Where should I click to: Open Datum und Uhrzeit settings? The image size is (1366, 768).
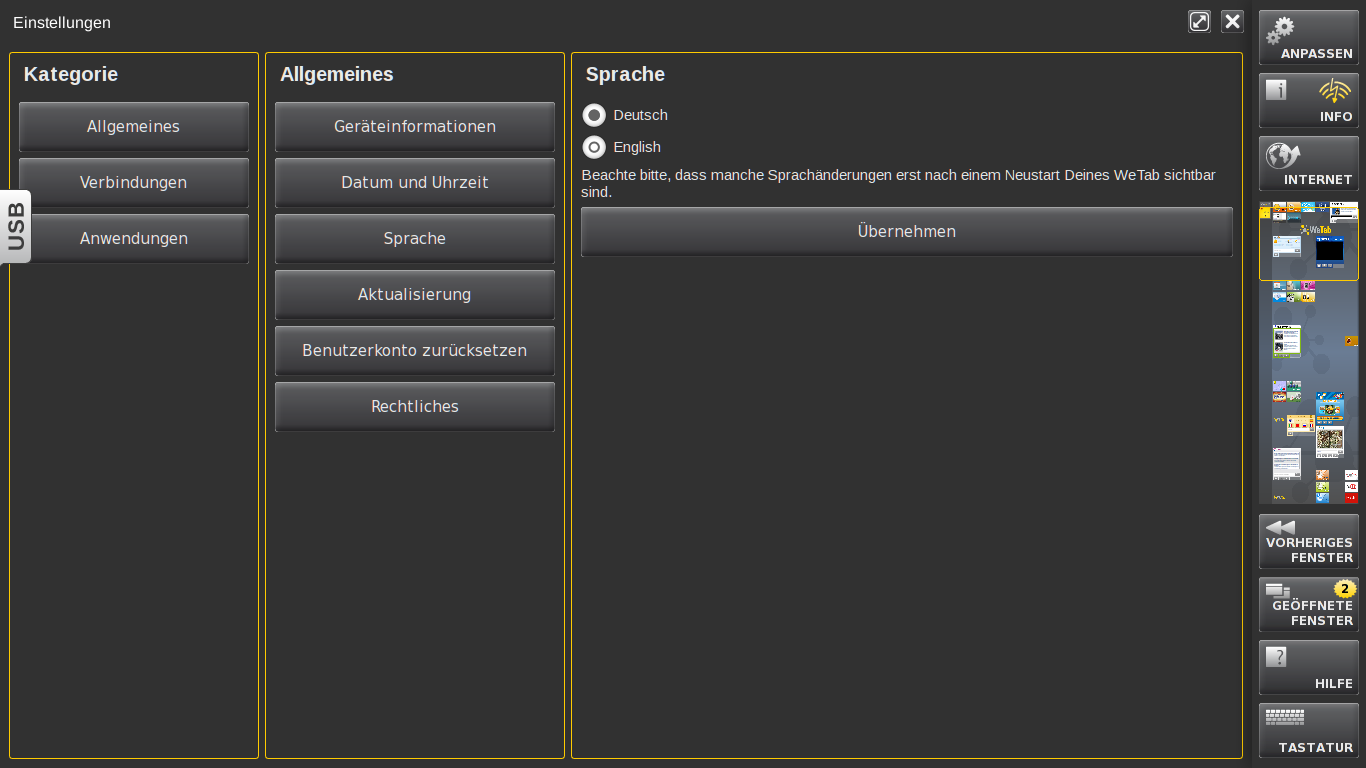click(414, 183)
